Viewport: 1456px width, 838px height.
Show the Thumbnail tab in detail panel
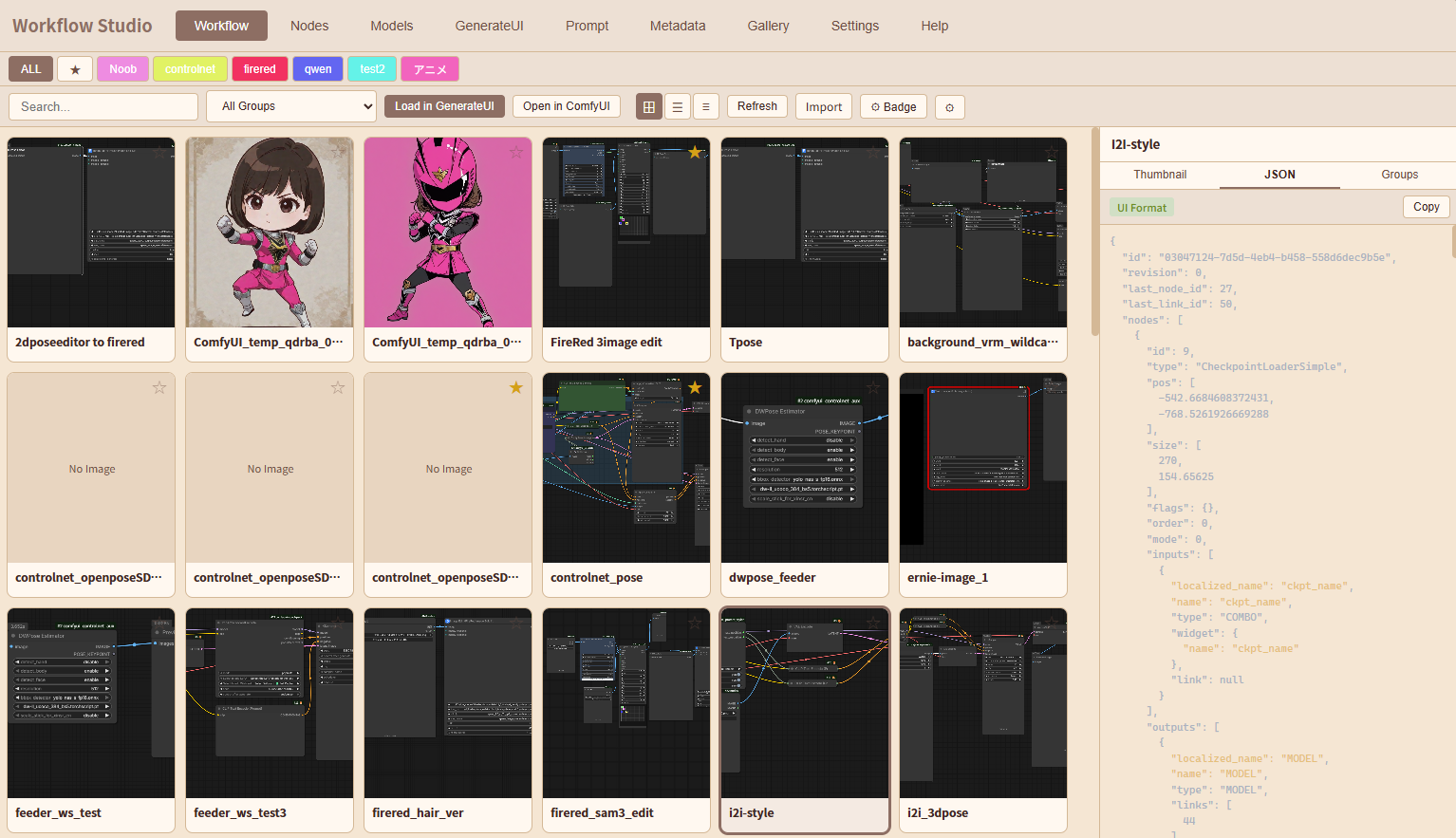tap(1160, 175)
